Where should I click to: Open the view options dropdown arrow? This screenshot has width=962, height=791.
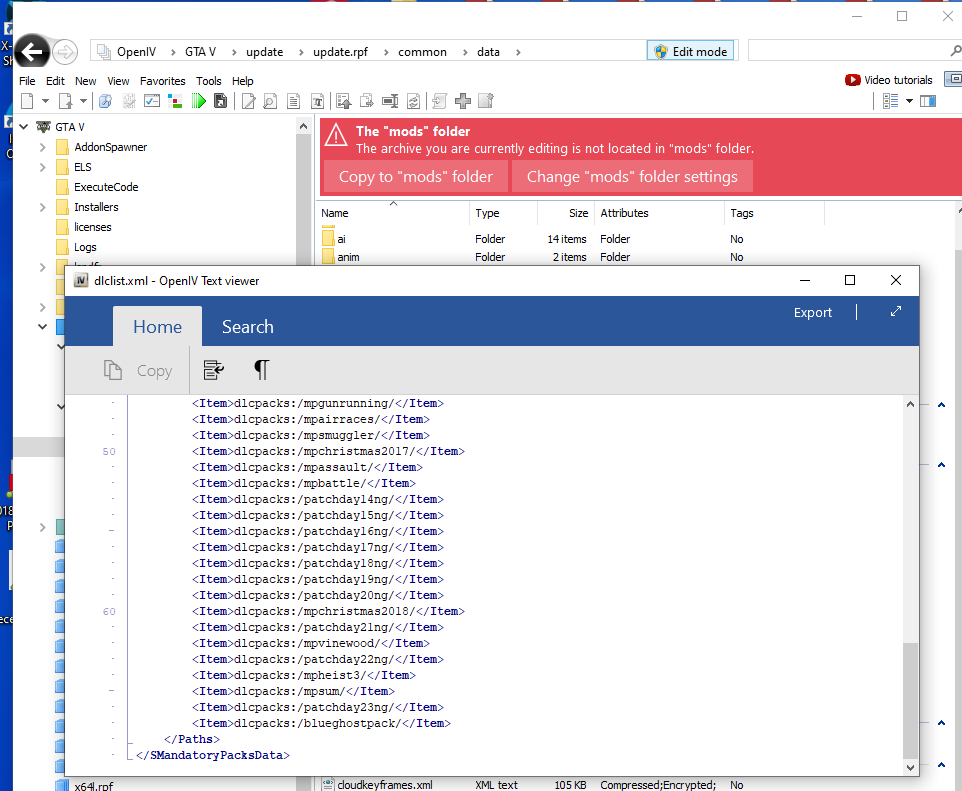click(x=909, y=101)
